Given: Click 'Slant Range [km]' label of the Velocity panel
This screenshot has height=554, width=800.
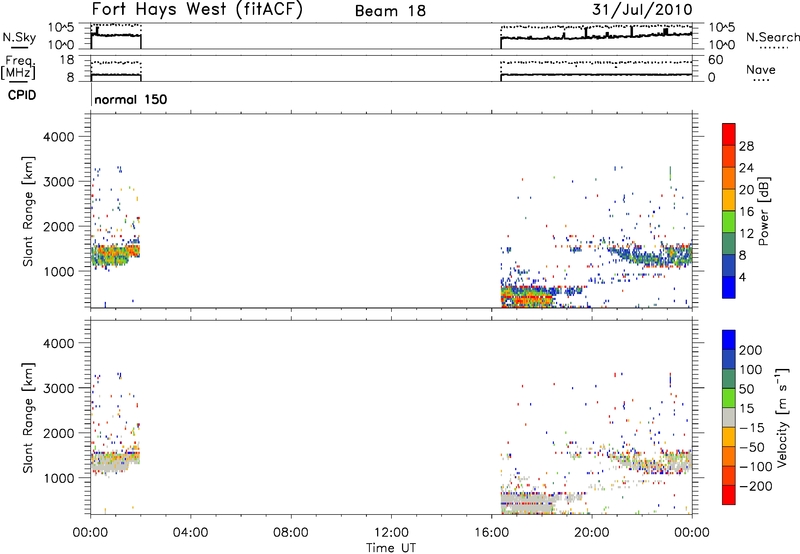Looking at the screenshot, I should (28, 418).
